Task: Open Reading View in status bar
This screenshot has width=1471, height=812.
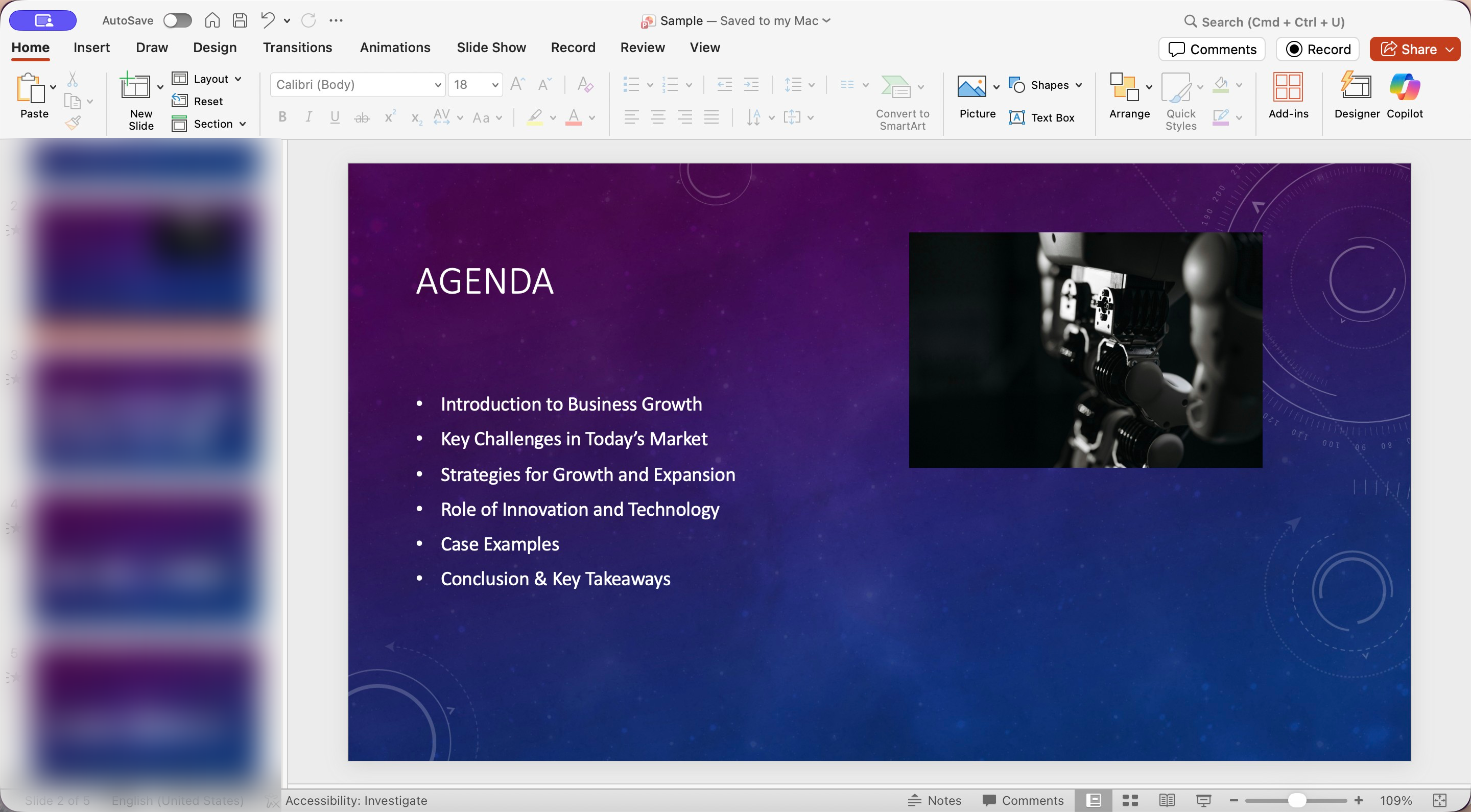Action: 1166,800
